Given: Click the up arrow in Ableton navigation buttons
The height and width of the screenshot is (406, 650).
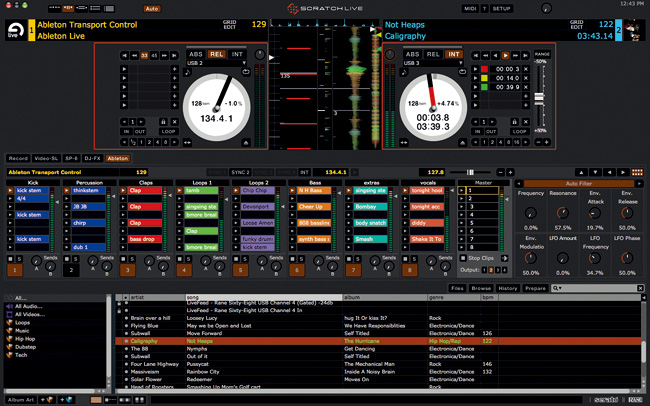Looking at the screenshot, I should pos(581,172).
